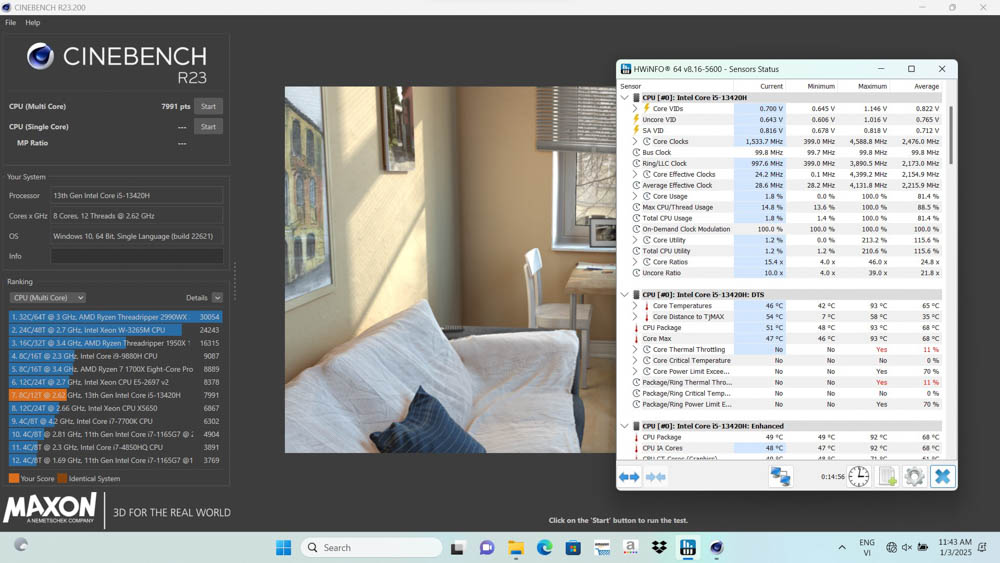The width and height of the screenshot is (1000, 563).
Task: Click the rendered room image in Cinebench
Action: (x=450, y=270)
